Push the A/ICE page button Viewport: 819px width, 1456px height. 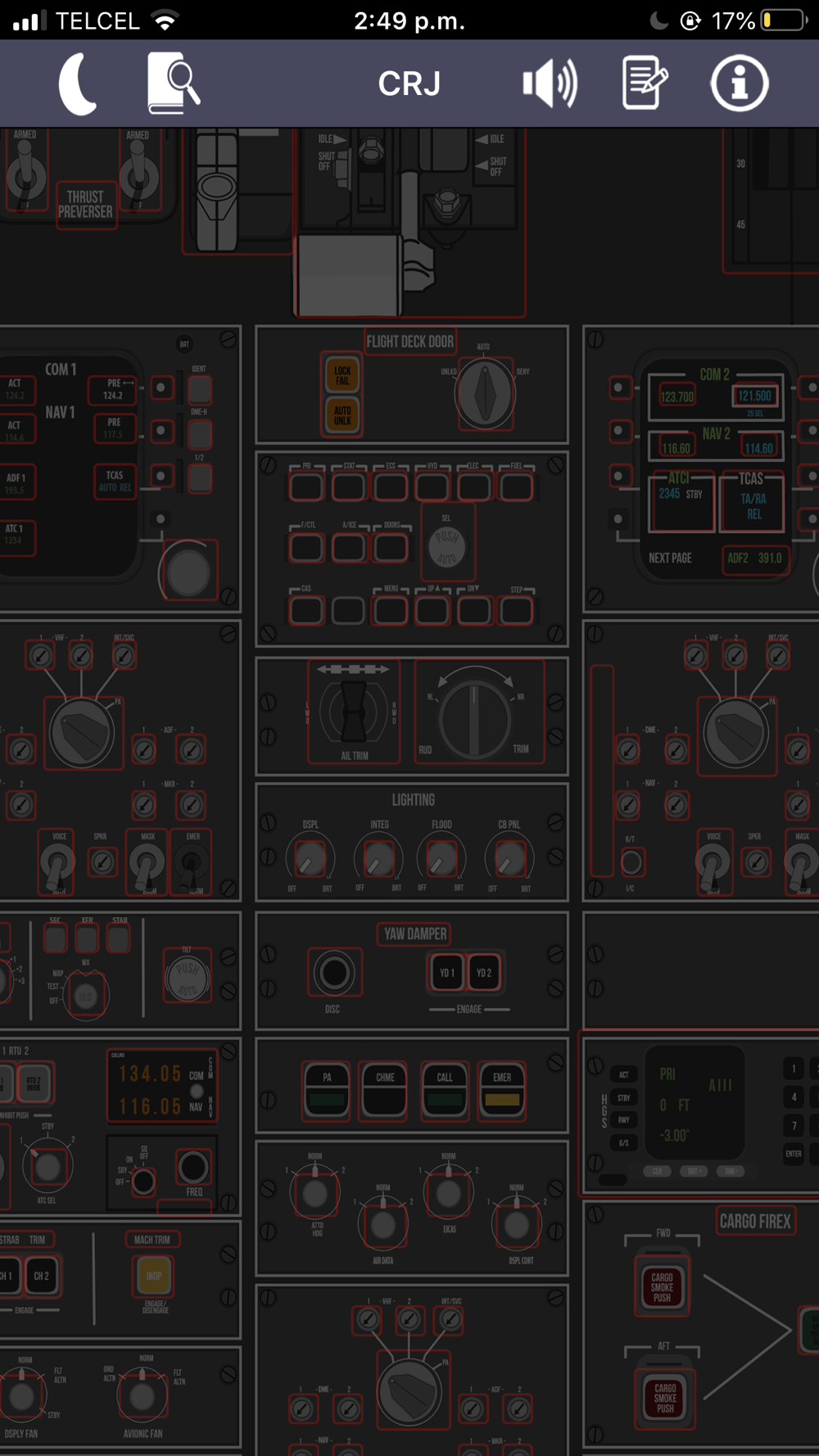tap(349, 548)
